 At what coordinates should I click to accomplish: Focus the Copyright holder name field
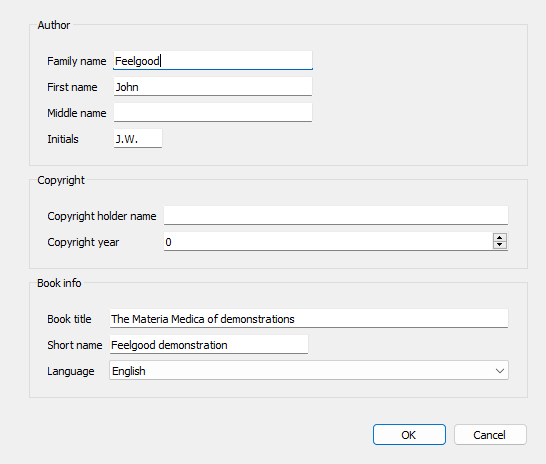pyautogui.click(x=336, y=215)
